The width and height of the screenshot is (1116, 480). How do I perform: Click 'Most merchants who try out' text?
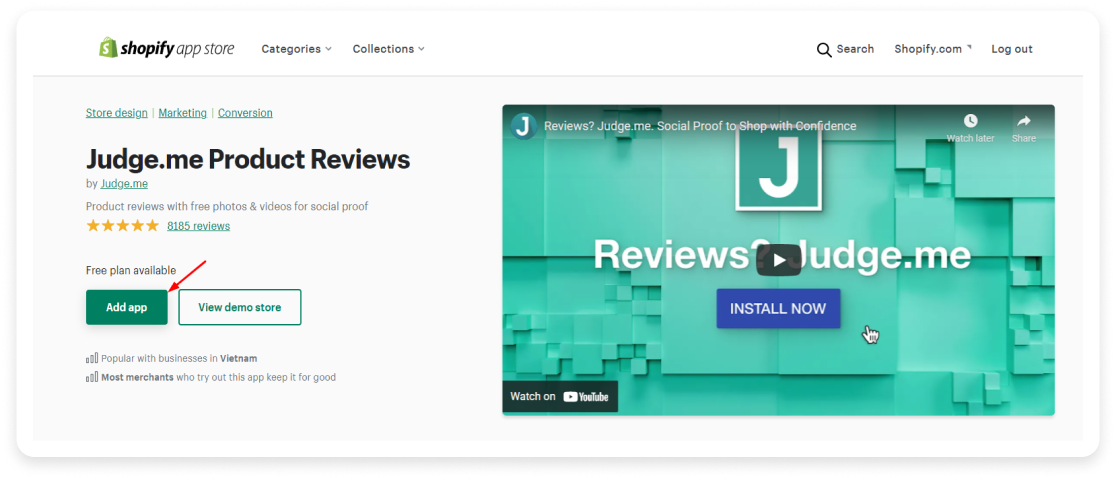(218, 377)
